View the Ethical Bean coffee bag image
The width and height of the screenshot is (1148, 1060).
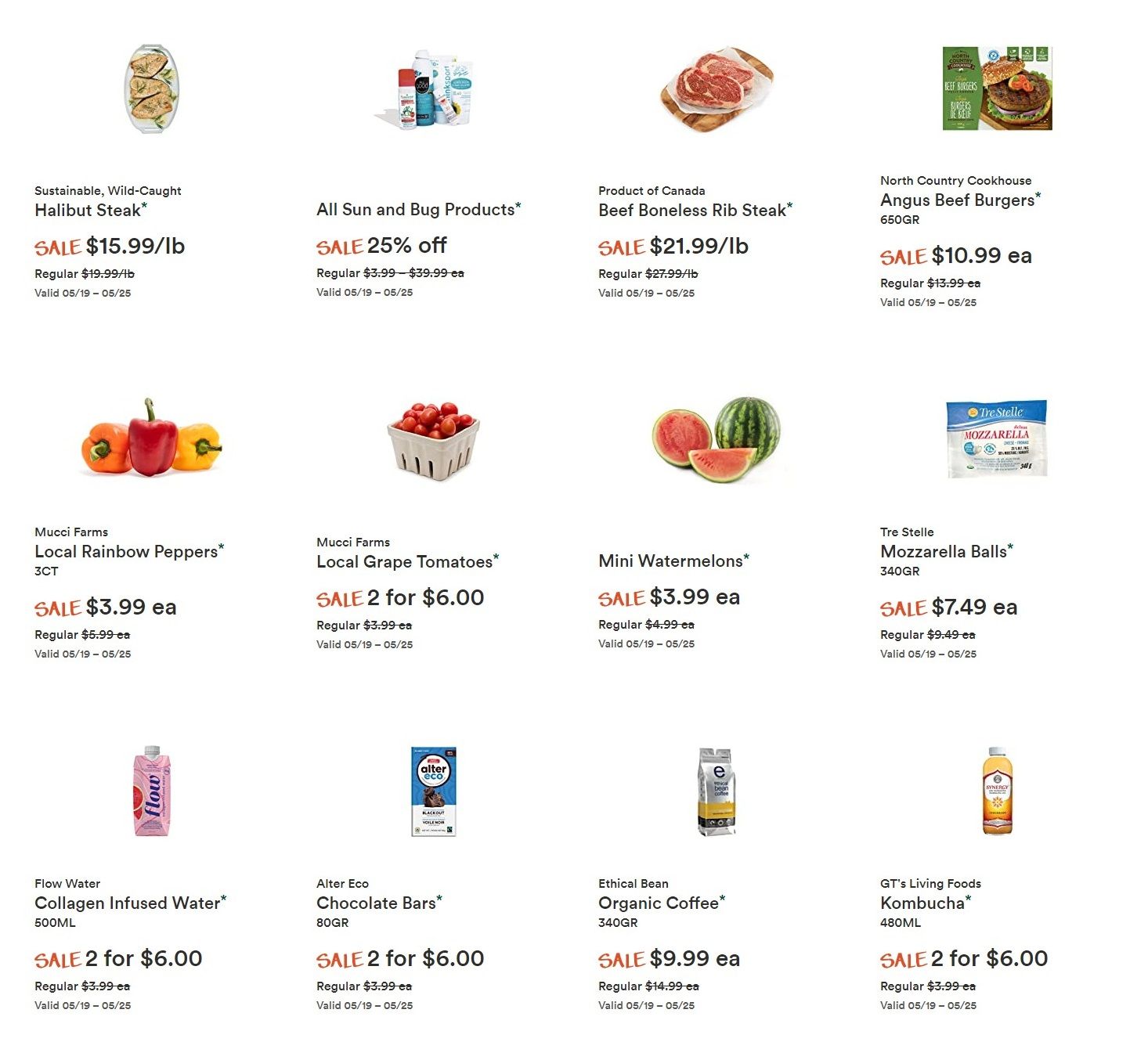(x=716, y=791)
